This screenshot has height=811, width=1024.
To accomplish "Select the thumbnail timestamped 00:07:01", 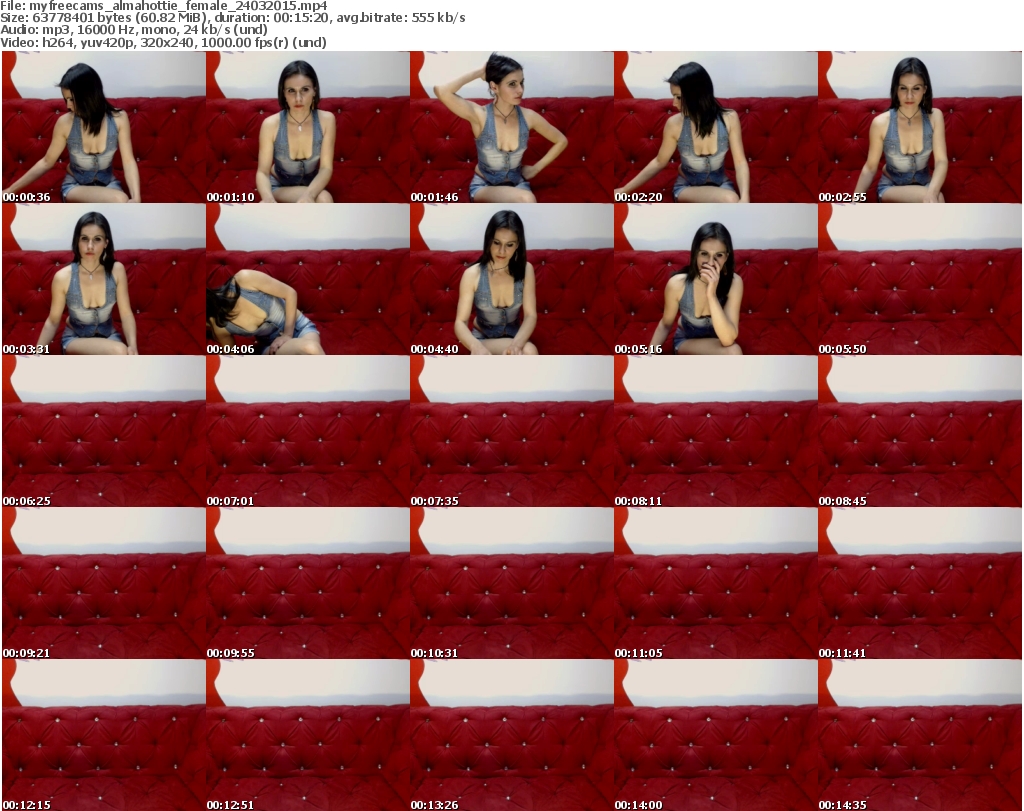I will point(308,431).
